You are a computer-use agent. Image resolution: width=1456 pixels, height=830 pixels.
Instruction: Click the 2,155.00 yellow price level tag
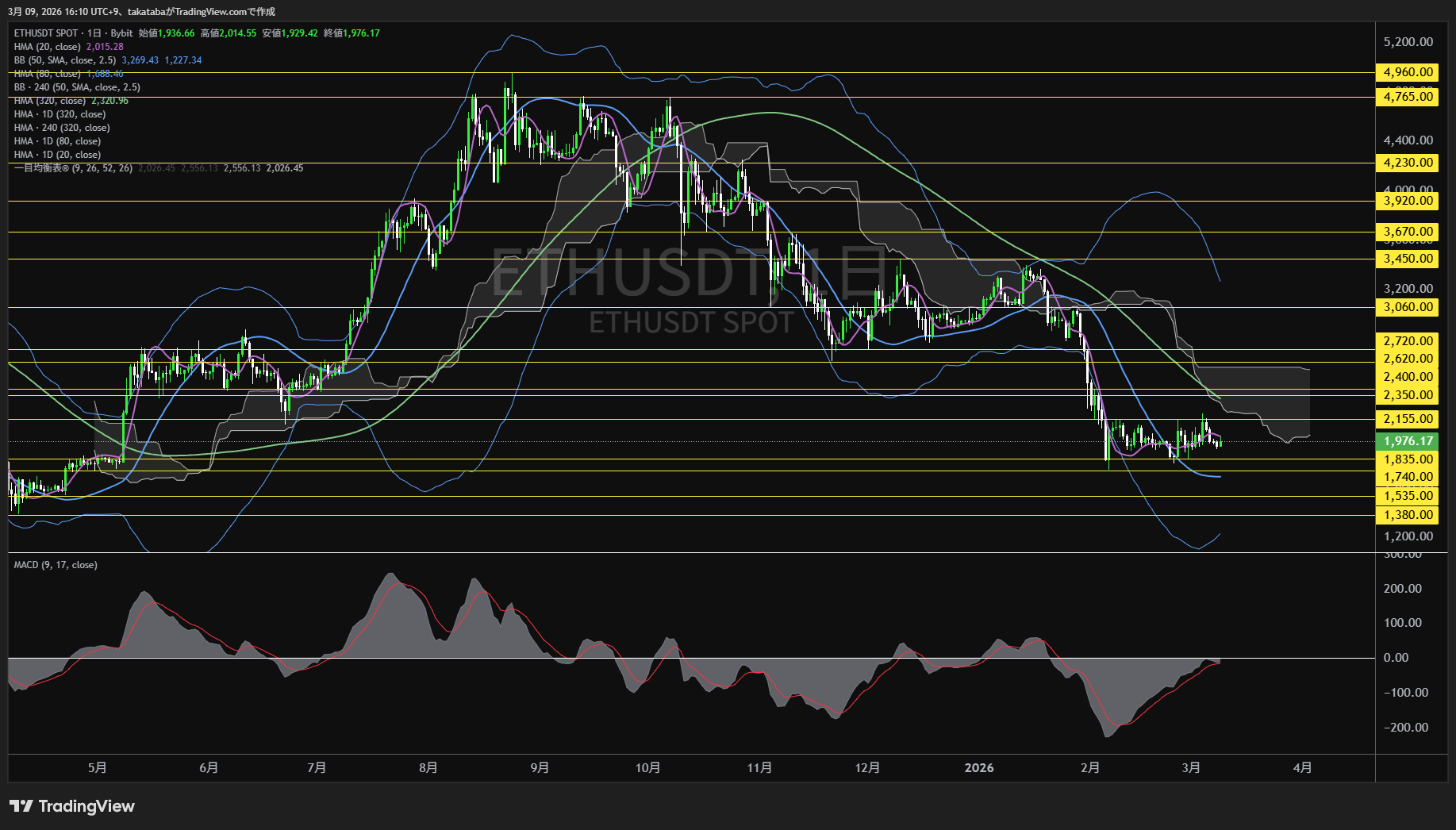(1408, 419)
